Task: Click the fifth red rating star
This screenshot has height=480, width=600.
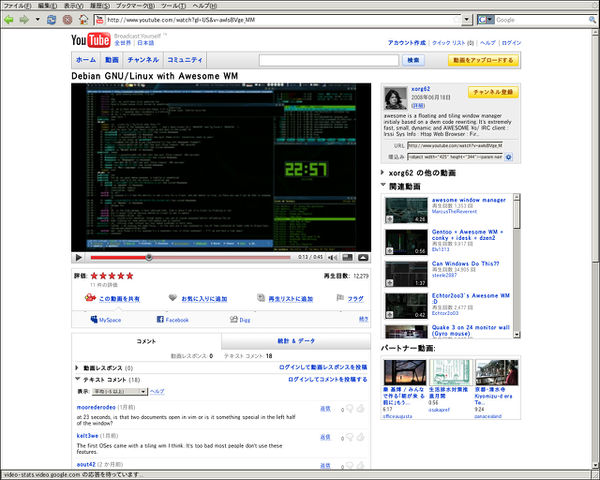Action: tap(130, 276)
